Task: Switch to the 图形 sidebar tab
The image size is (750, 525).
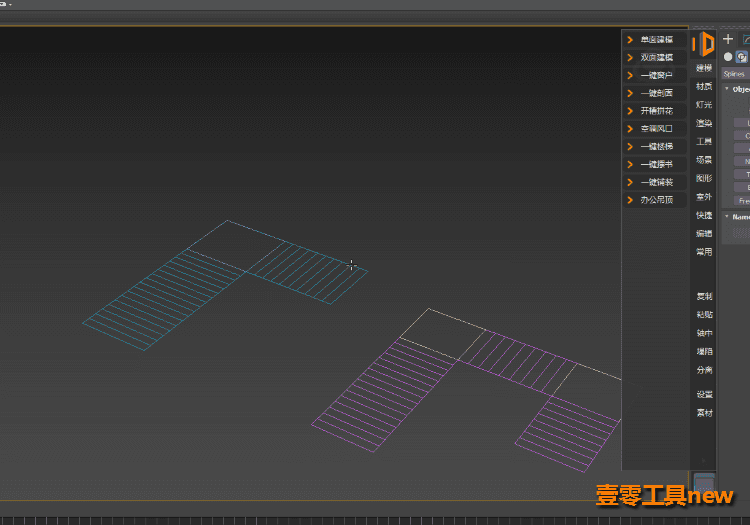Action: click(704, 178)
